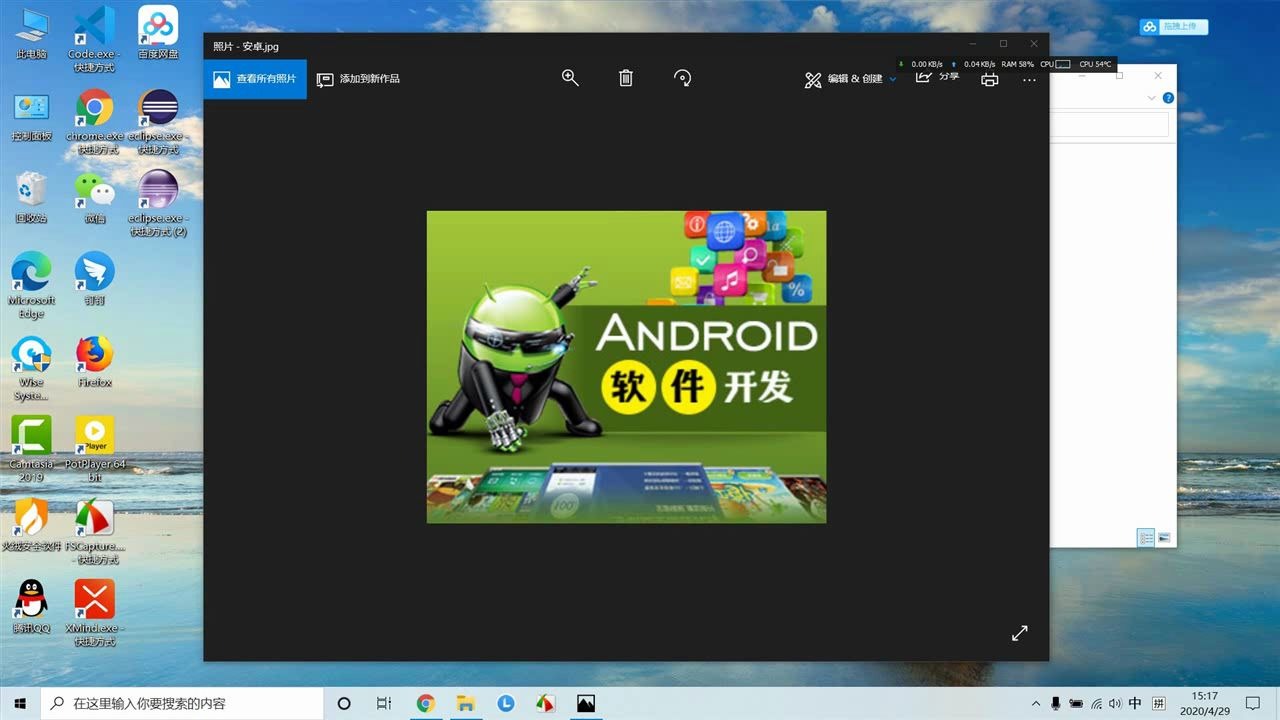
Task: Expand the chevron next to 编辑 & 创建
Action: 891,79
